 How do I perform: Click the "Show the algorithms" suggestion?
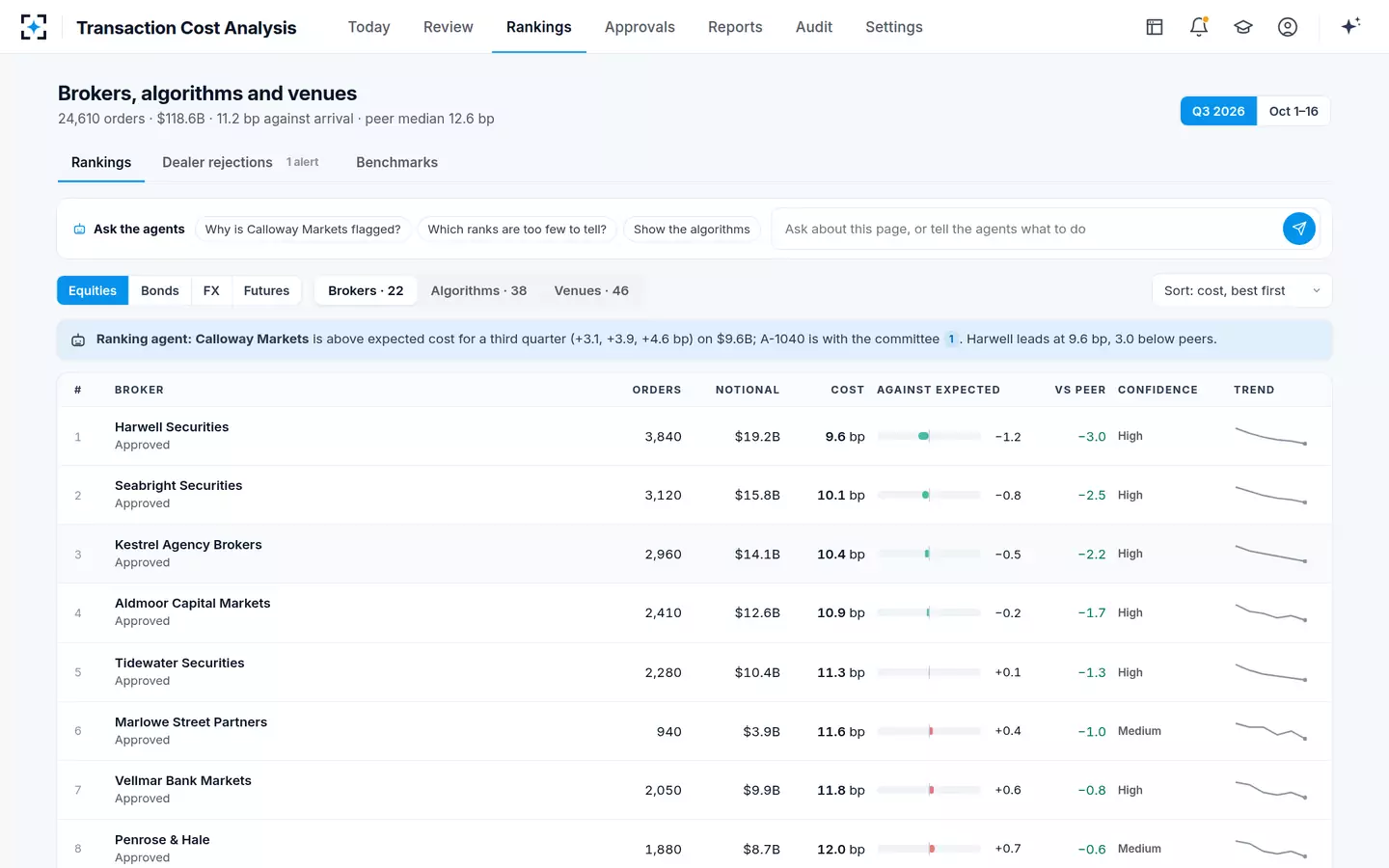pyautogui.click(x=692, y=230)
